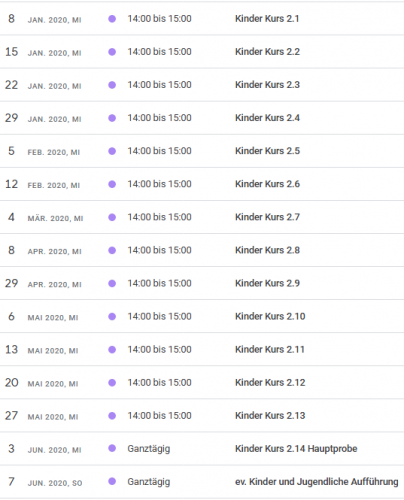This screenshot has width=404, height=500.
Task: Select Kinder Kurs 2.6 entry
Action: 267,184
